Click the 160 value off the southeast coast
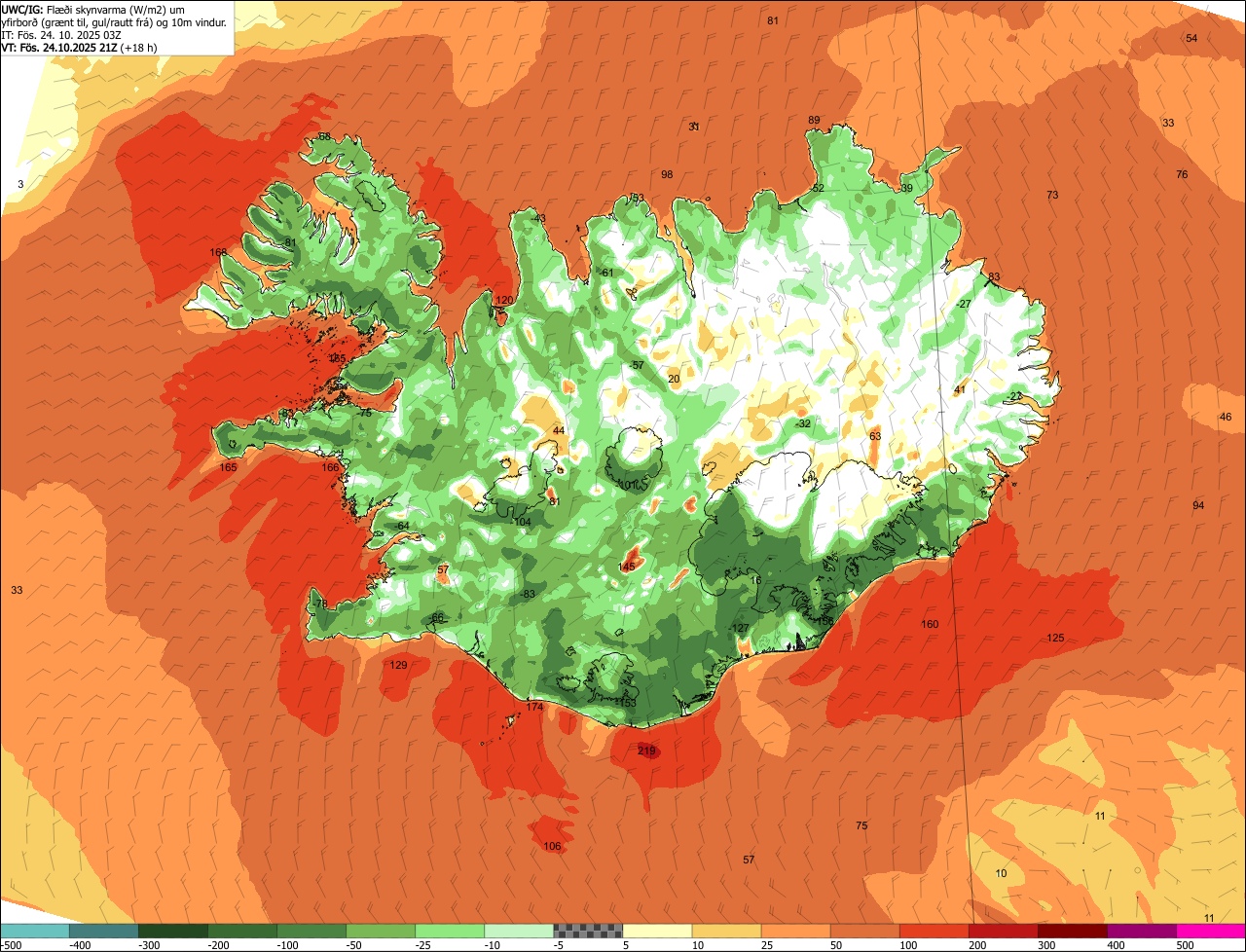This screenshot has height=952, width=1246. click(x=930, y=624)
